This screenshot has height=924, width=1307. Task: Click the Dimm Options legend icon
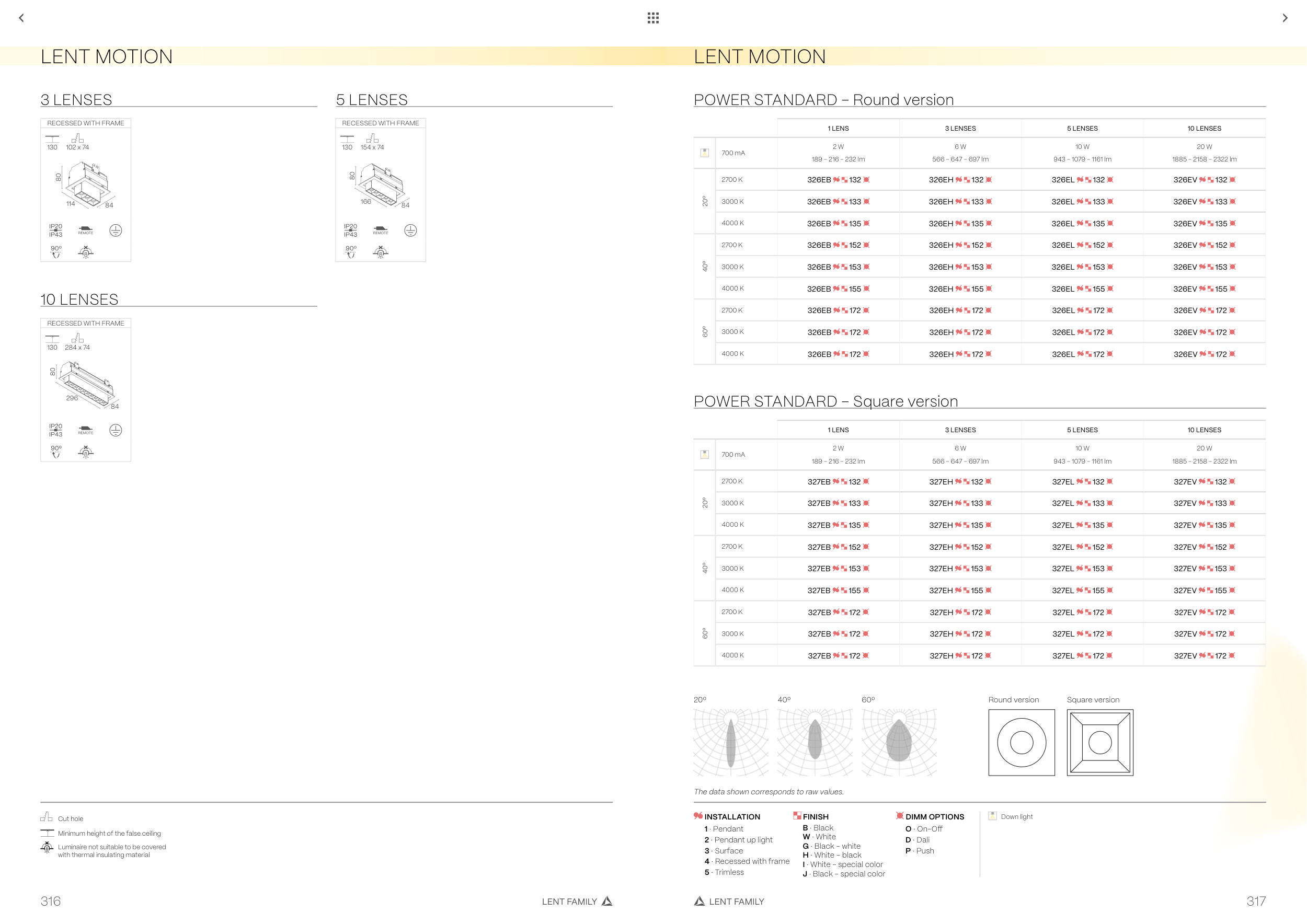[899, 816]
